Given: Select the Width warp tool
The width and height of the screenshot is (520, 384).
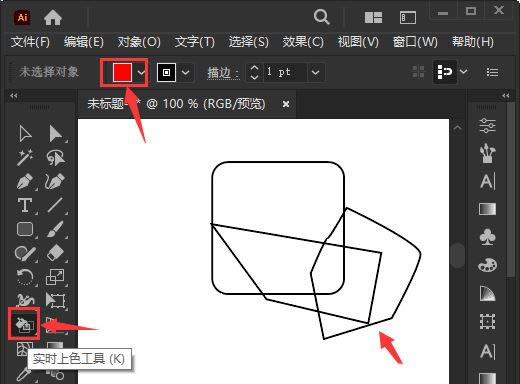Looking at the screenshot, I should 25,300.
